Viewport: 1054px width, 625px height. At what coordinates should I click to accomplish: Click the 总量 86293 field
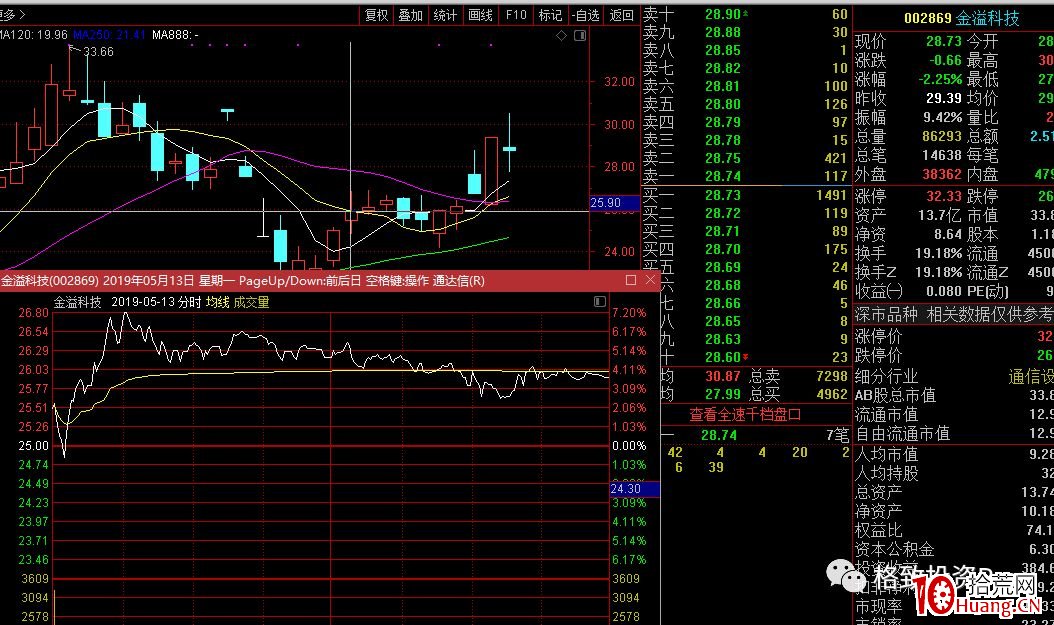tap(908, 136)
